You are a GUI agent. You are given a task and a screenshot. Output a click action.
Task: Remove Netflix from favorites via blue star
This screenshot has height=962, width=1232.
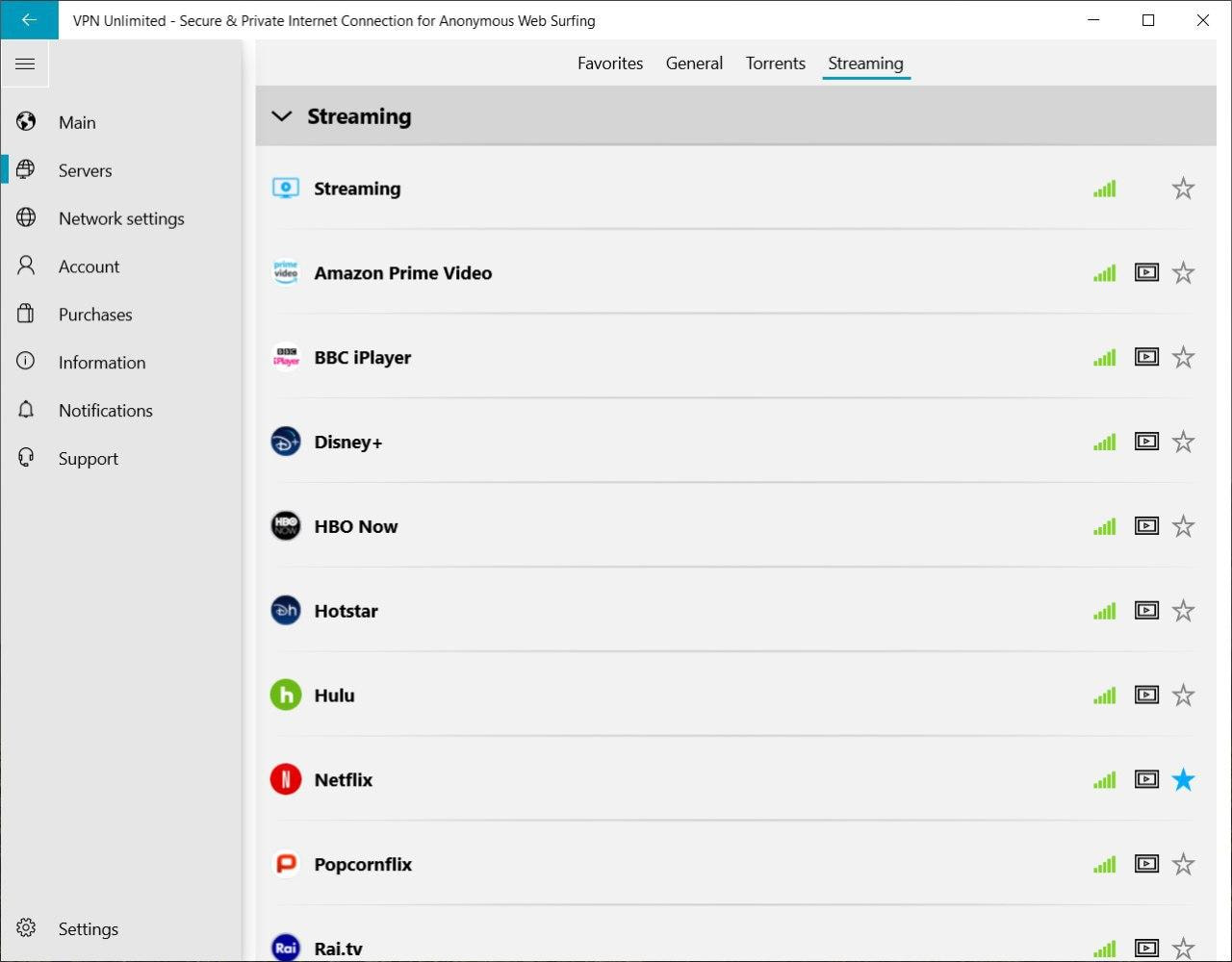point(1183,779)
